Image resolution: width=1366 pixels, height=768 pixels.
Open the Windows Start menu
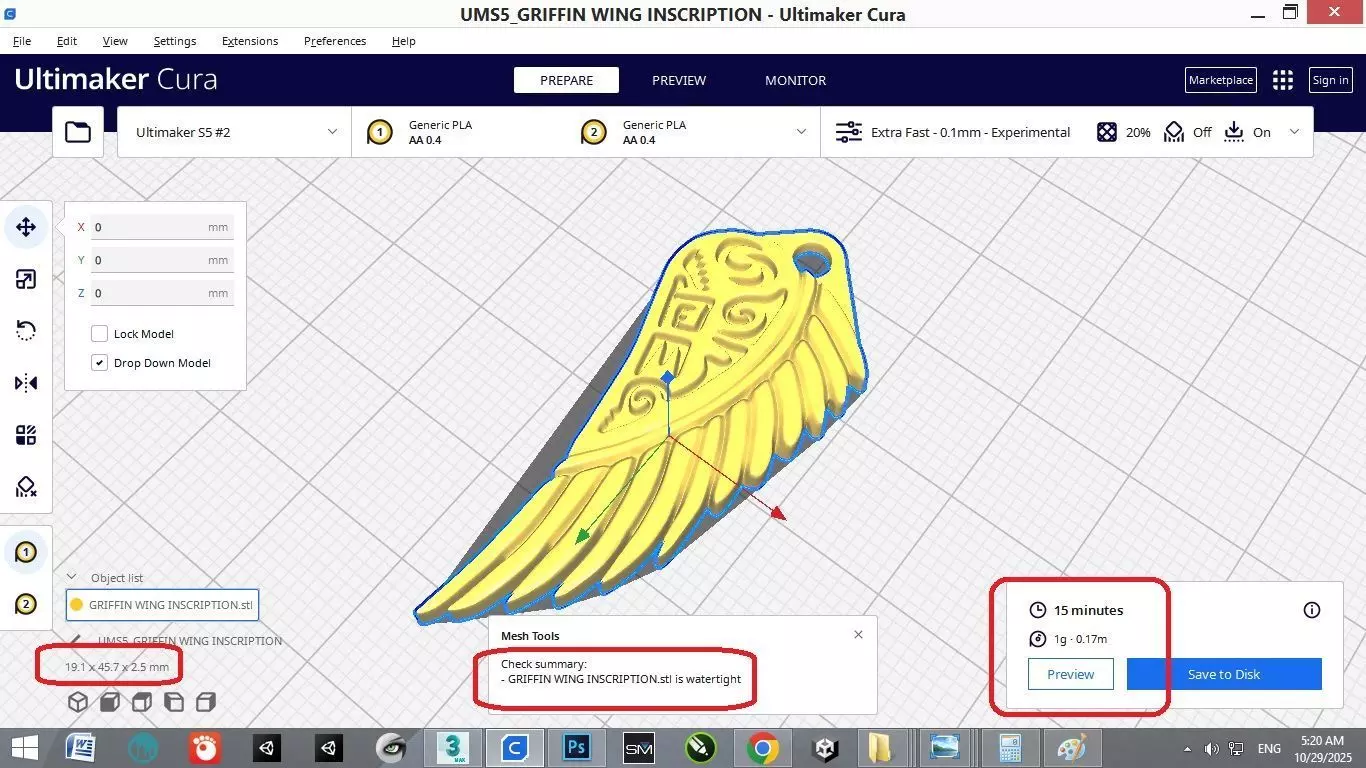click(x=24, y=747)
